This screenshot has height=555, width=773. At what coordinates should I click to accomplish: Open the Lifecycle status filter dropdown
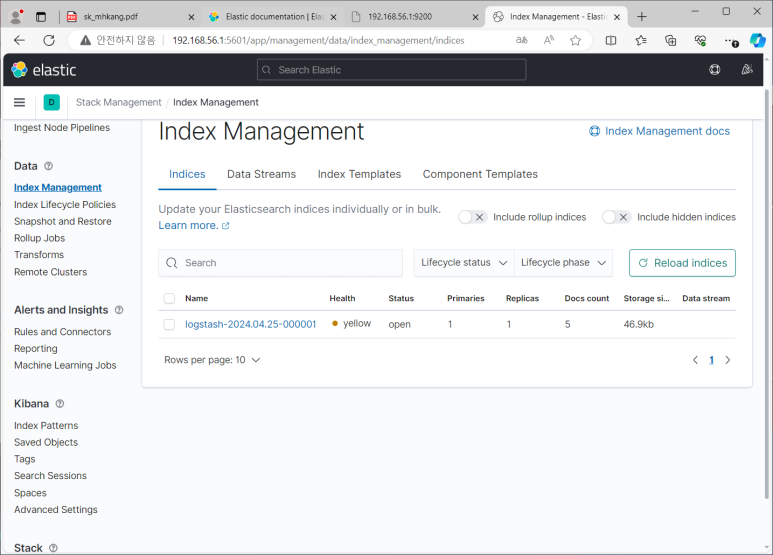click(x=463, y=263)
